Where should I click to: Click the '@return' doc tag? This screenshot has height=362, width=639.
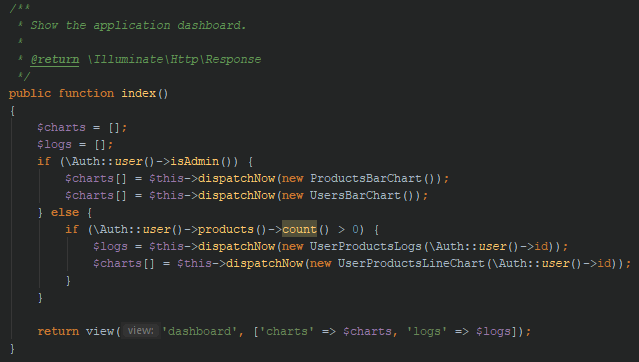[x=55, y=60]
